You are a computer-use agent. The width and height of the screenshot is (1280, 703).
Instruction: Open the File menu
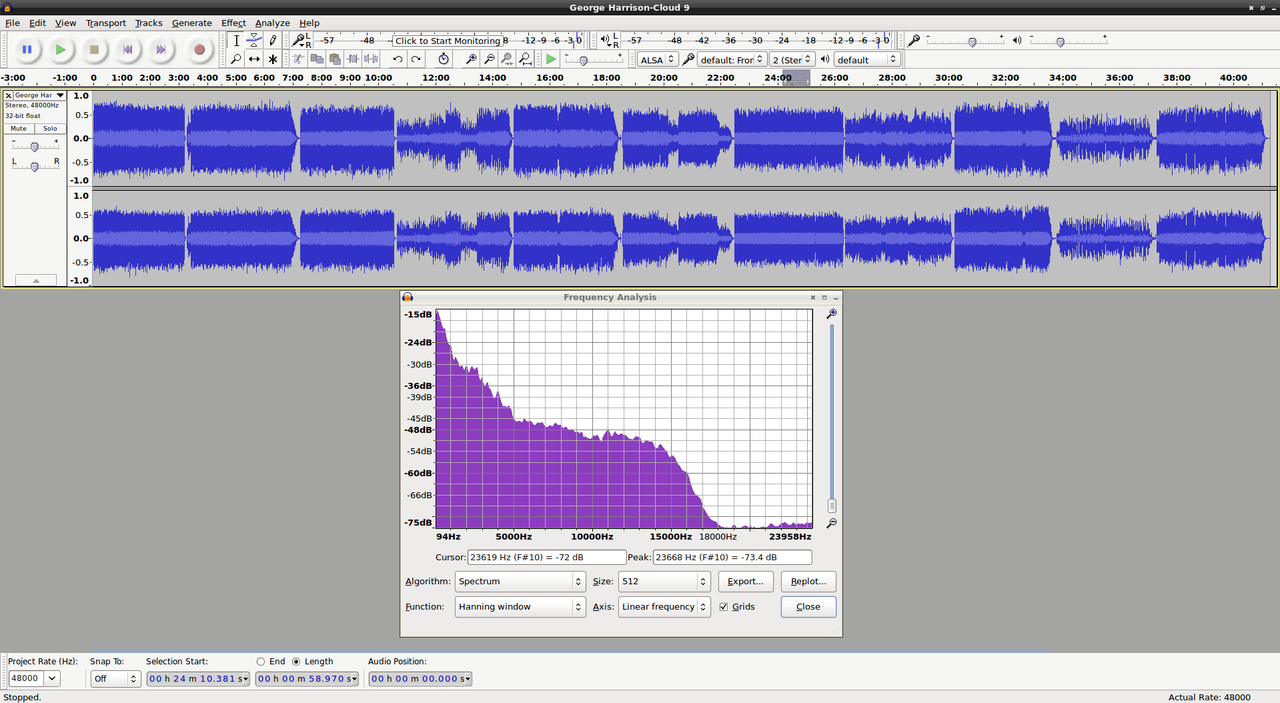pyautogui.click(x=12, y=22)
